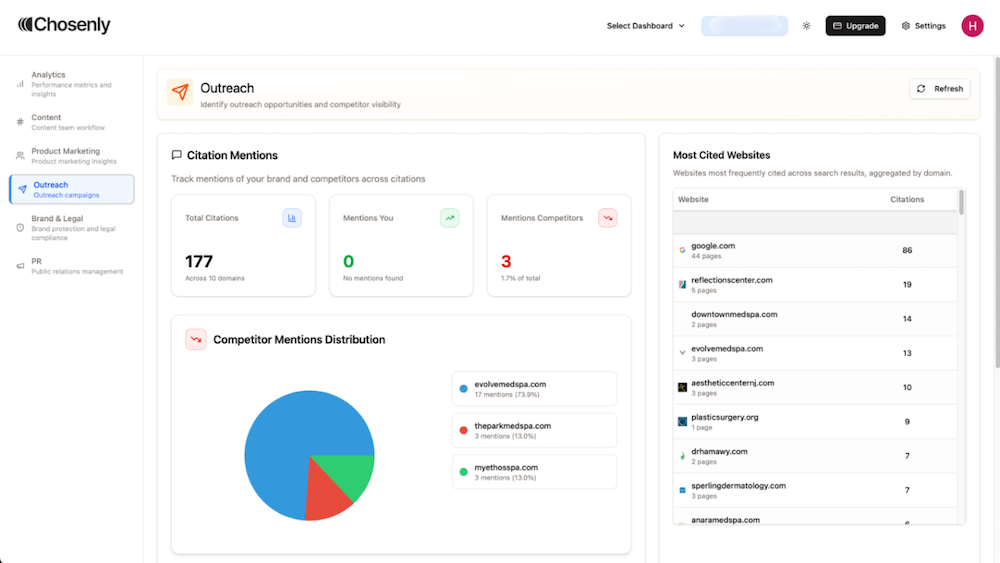Screen dimensions: 1000x563
Task: Click the Competitor Mentions Distribution red icon
Action: pyautogui.click(x=196, y=339)
